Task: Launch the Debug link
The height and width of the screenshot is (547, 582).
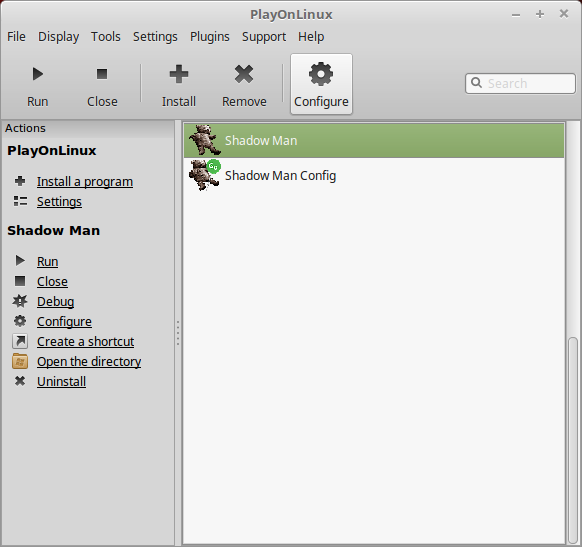Action: click(x=55, y=302)
